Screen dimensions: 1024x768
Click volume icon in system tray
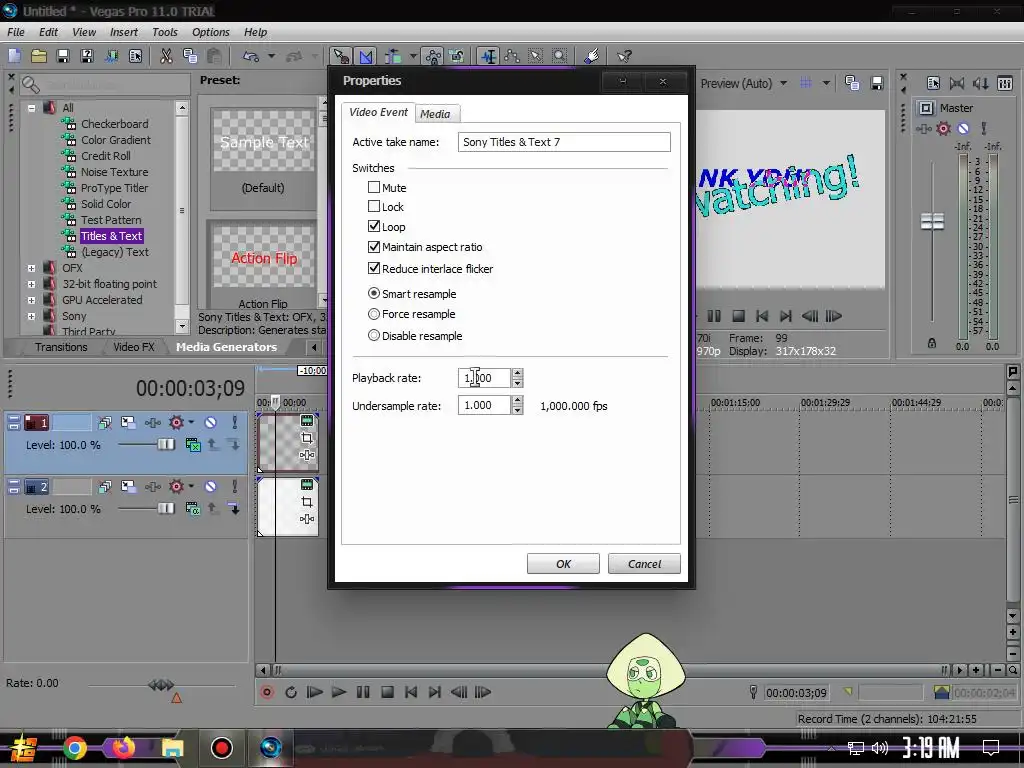click(880, 748)
